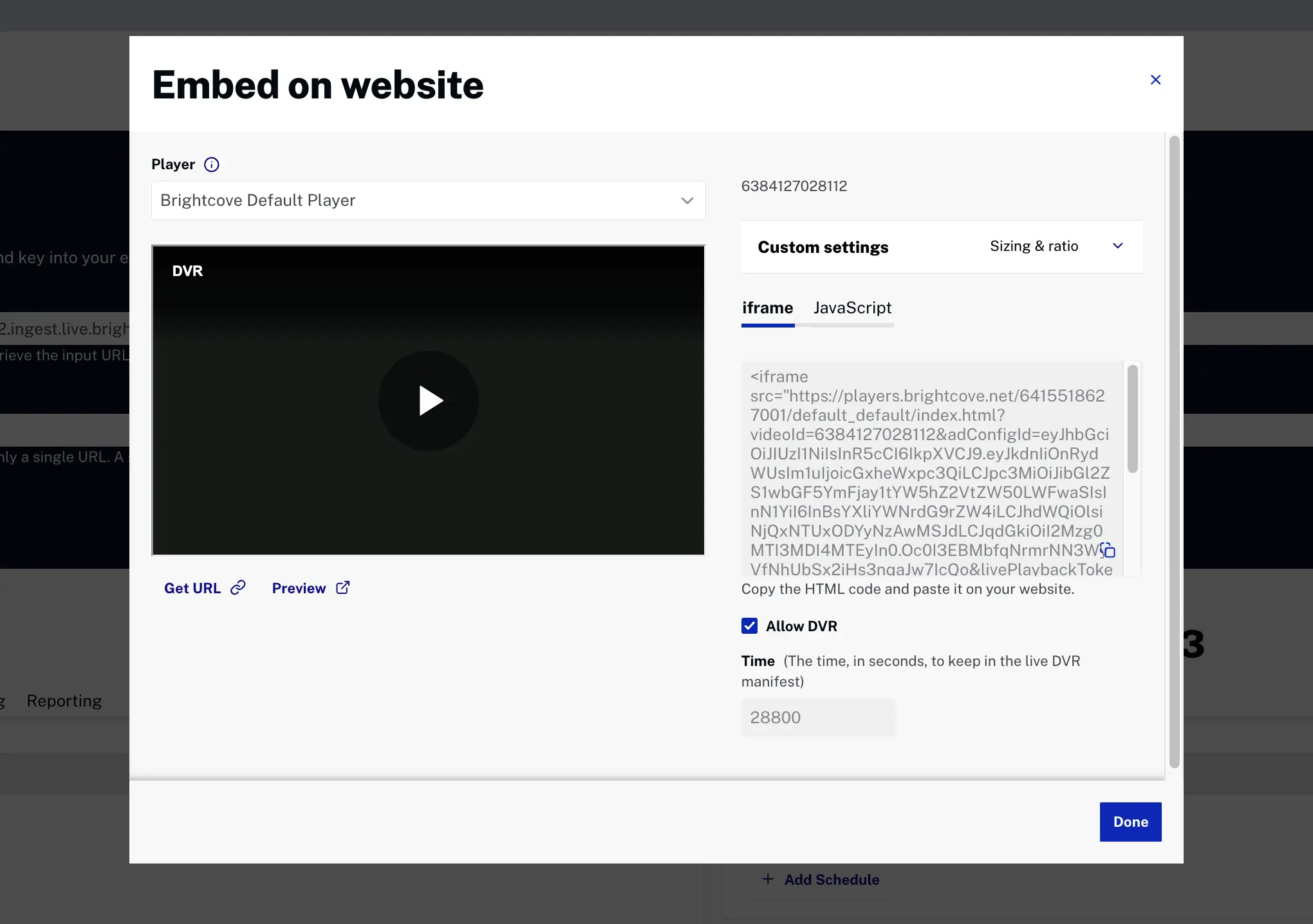This screenshot has width=1313, height=924.
Task: Click the Done button
Action: pyautogui.click(x=1130, y=822)
